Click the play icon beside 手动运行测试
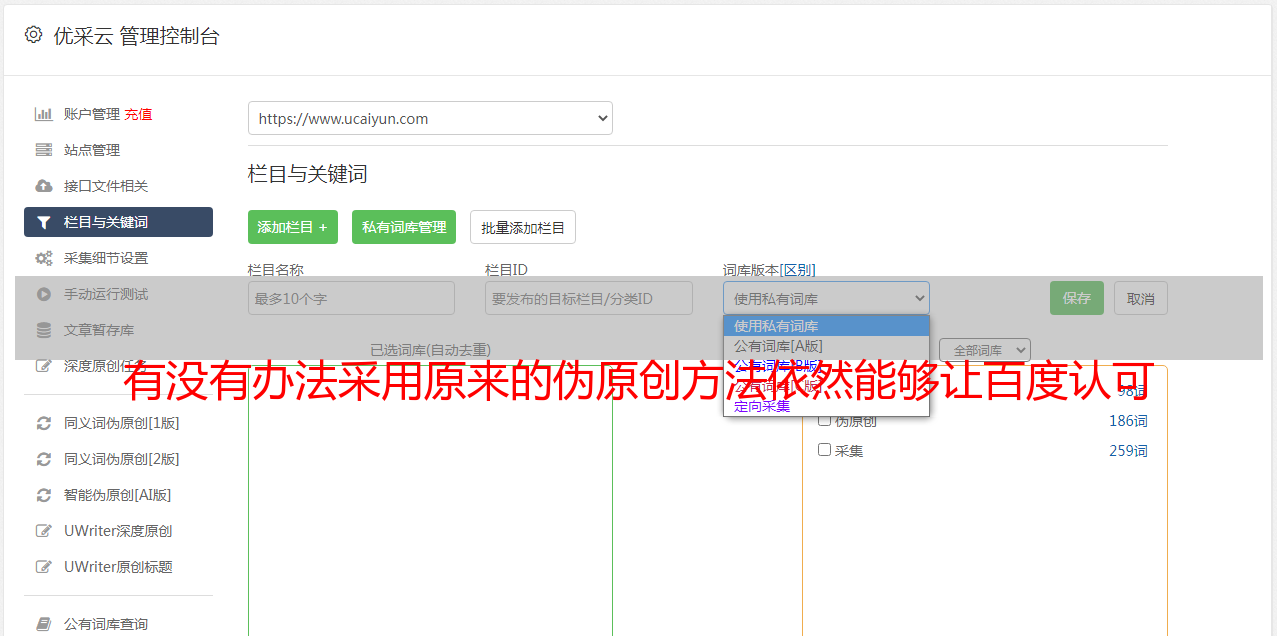The height and width of the screenshot is (636, 1277). [43, 294]
